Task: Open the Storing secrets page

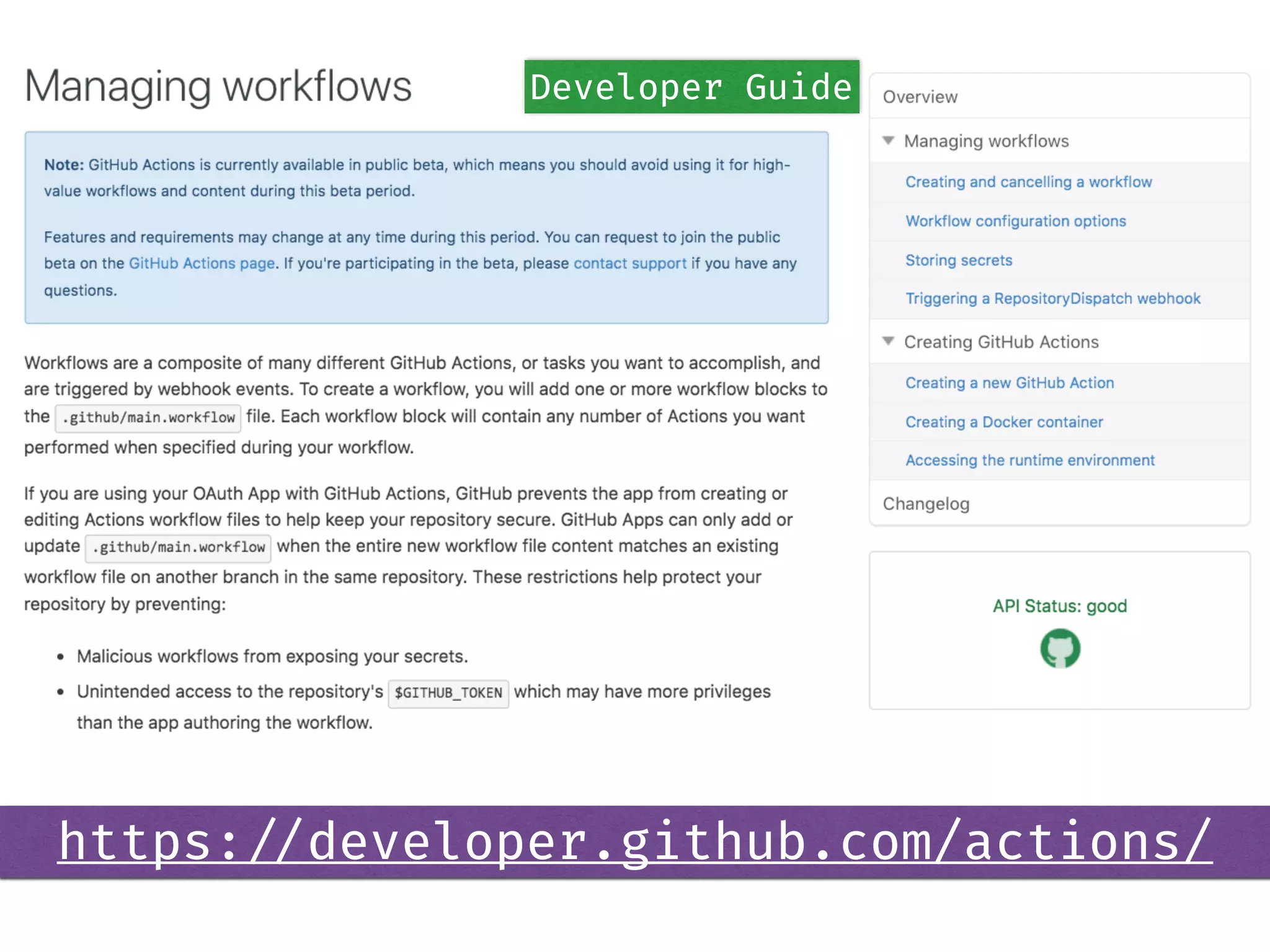Action: tap(958, 260)
